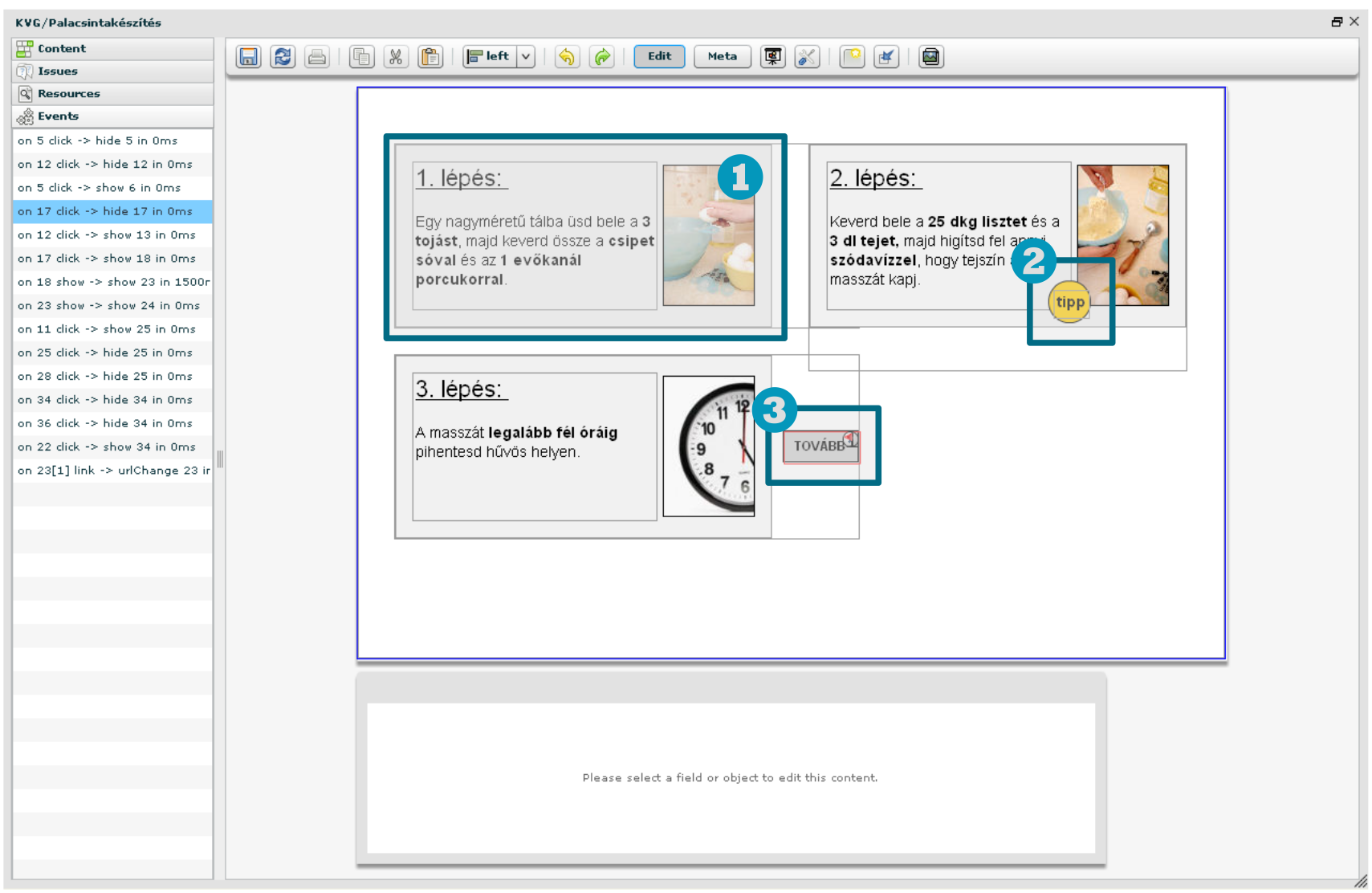Click the yellow tipp button
The image size is (1372, 893).
[1069, 303]
